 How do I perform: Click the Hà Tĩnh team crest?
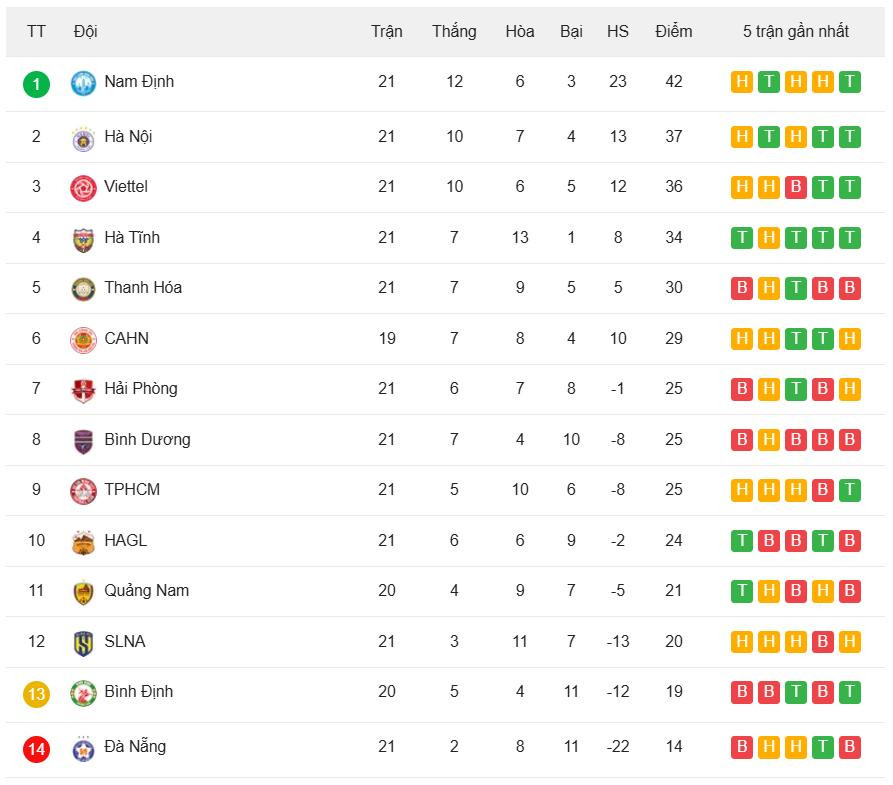coord(83,239)
